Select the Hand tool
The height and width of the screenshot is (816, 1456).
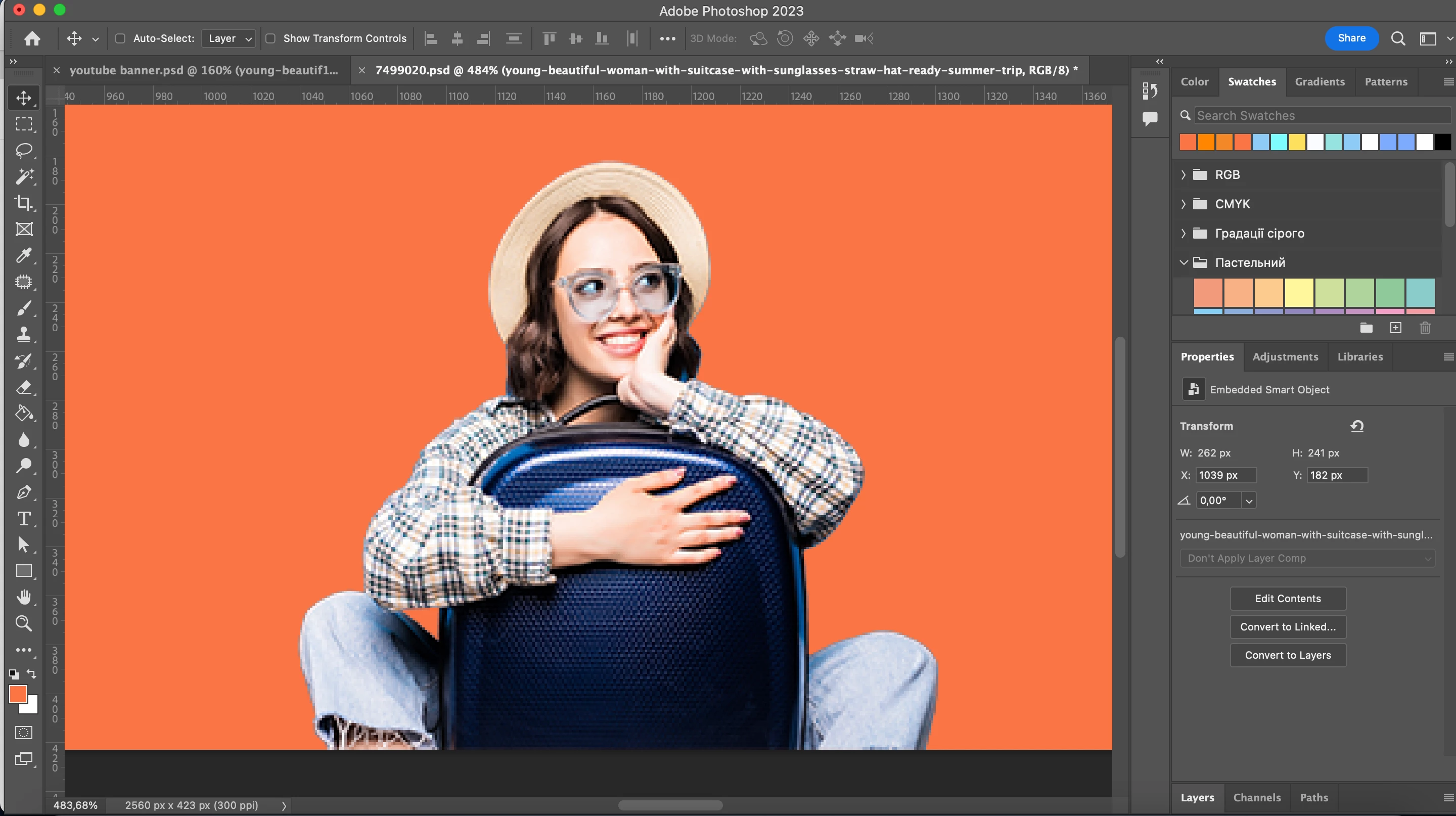point(24,597)
